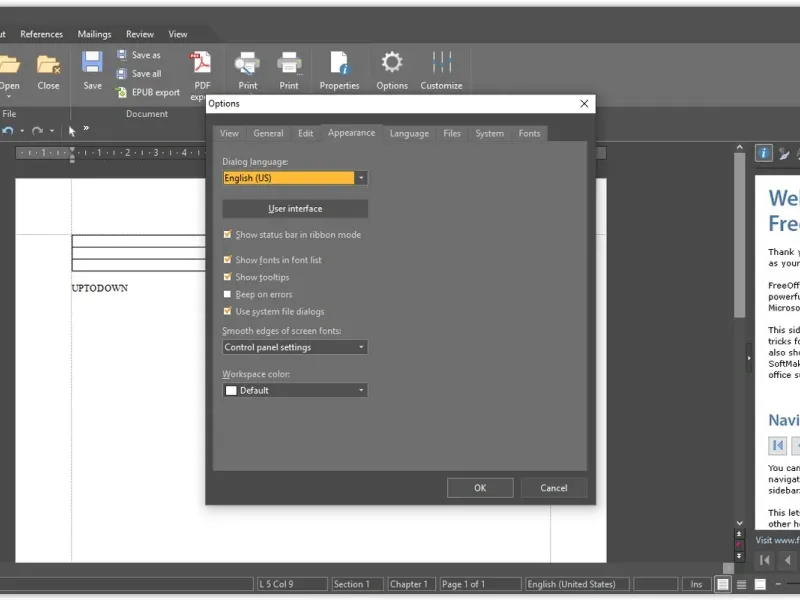
Task: Click the white Default workspace color swatch
Action: pyautogui.click(x=231, y=390)
